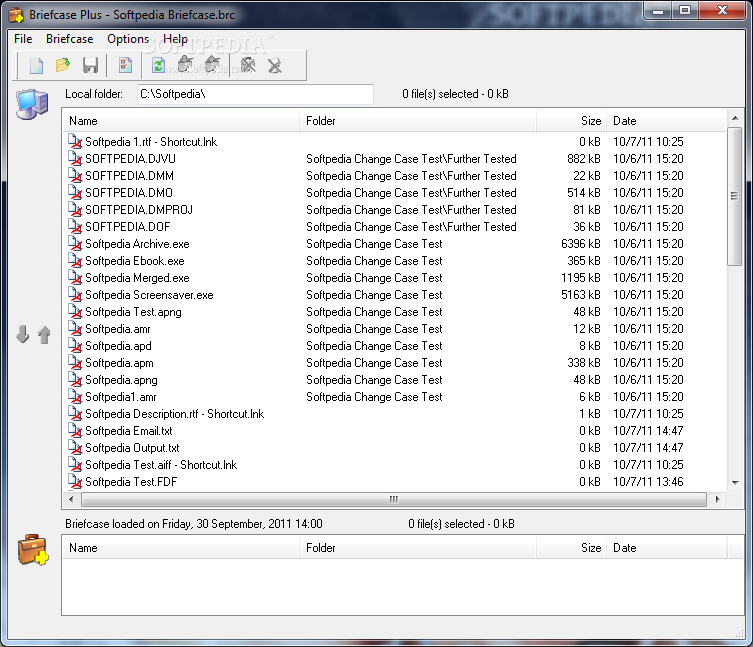
Task: Click file icon beside Softpedia Test.FDF
Action: (x=75, y=482)
